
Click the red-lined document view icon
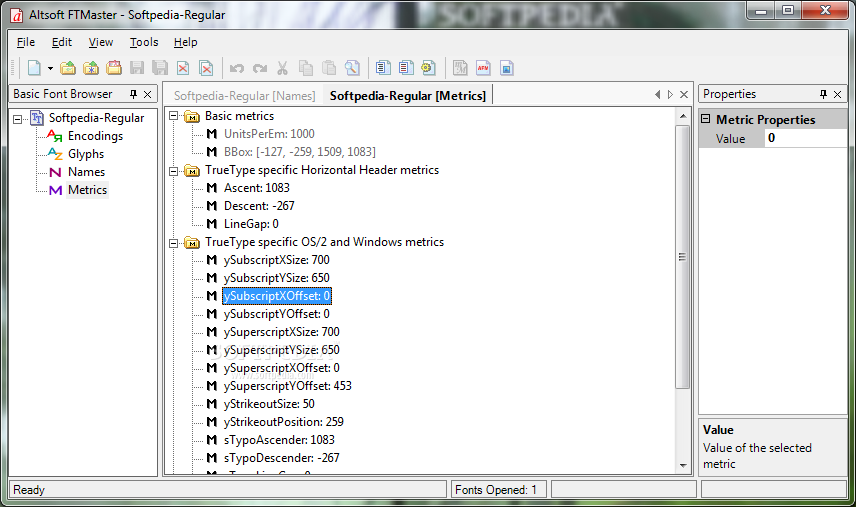point(406,68)
